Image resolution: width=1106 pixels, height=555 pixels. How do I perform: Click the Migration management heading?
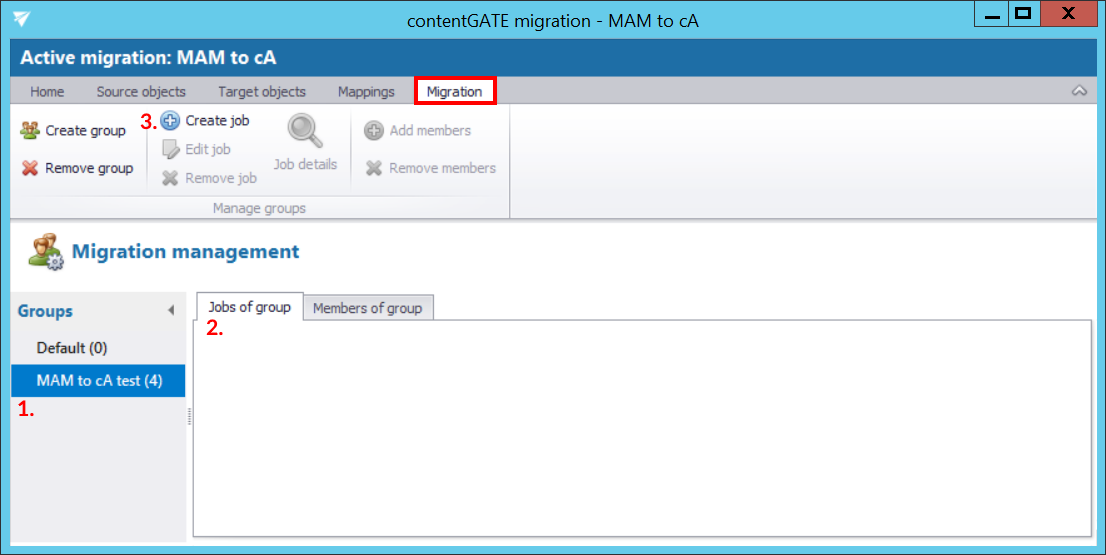[186, 252]
